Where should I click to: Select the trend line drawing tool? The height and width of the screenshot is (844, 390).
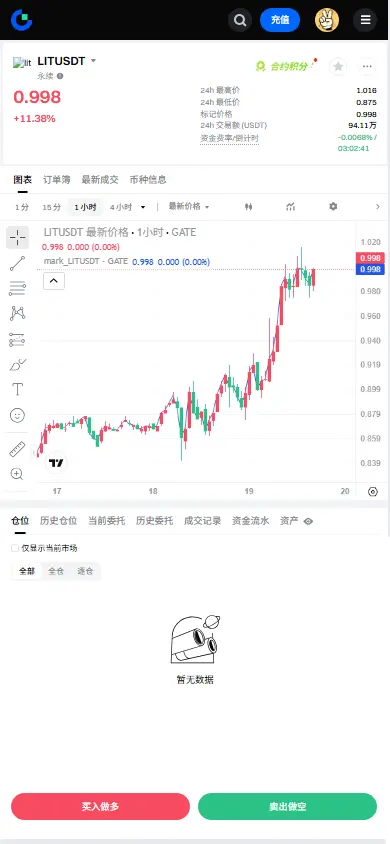[x=17, y=263]
